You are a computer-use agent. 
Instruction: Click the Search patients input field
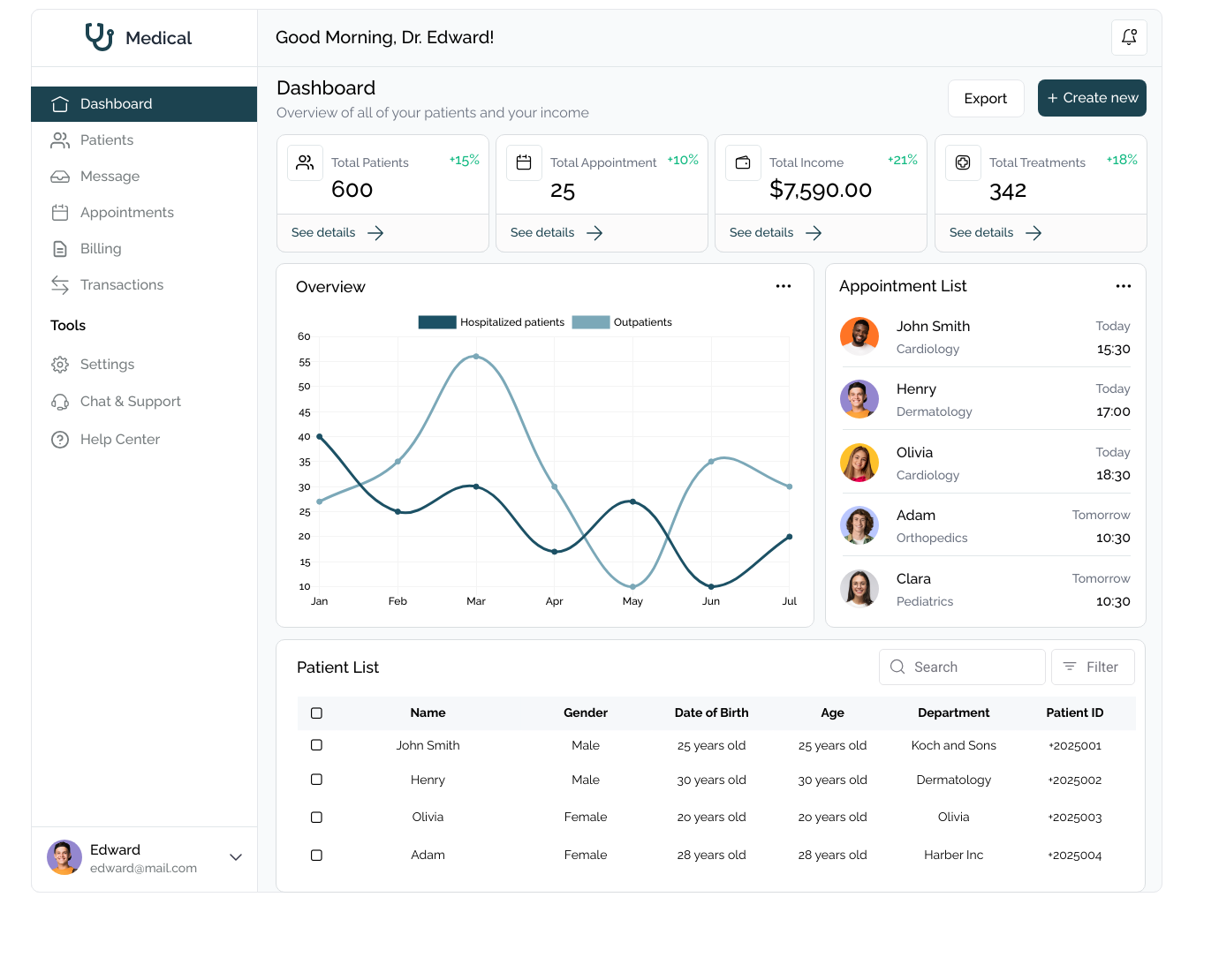point(963,667)
